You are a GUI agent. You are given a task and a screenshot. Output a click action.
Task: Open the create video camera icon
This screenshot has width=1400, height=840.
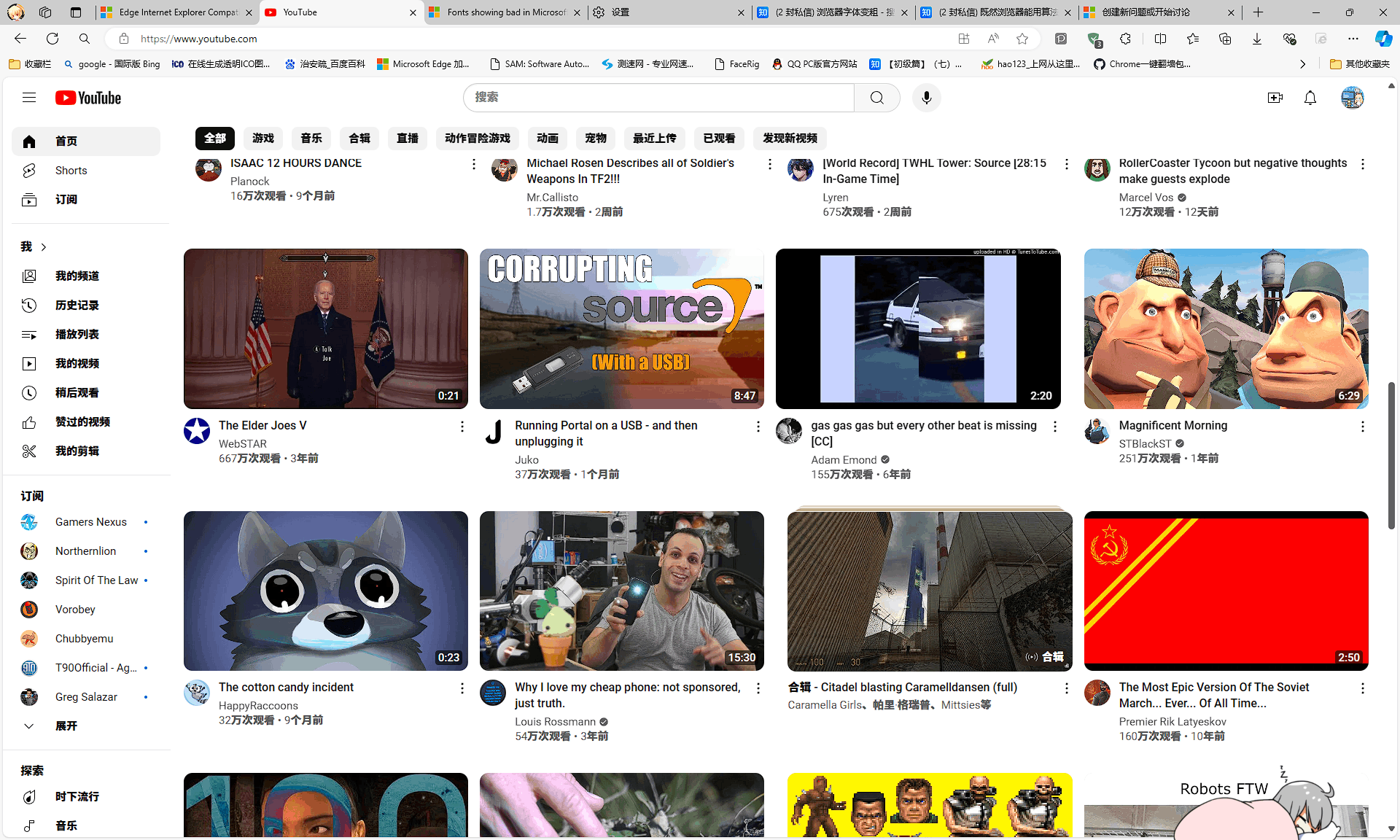(x=1275, y=98)
